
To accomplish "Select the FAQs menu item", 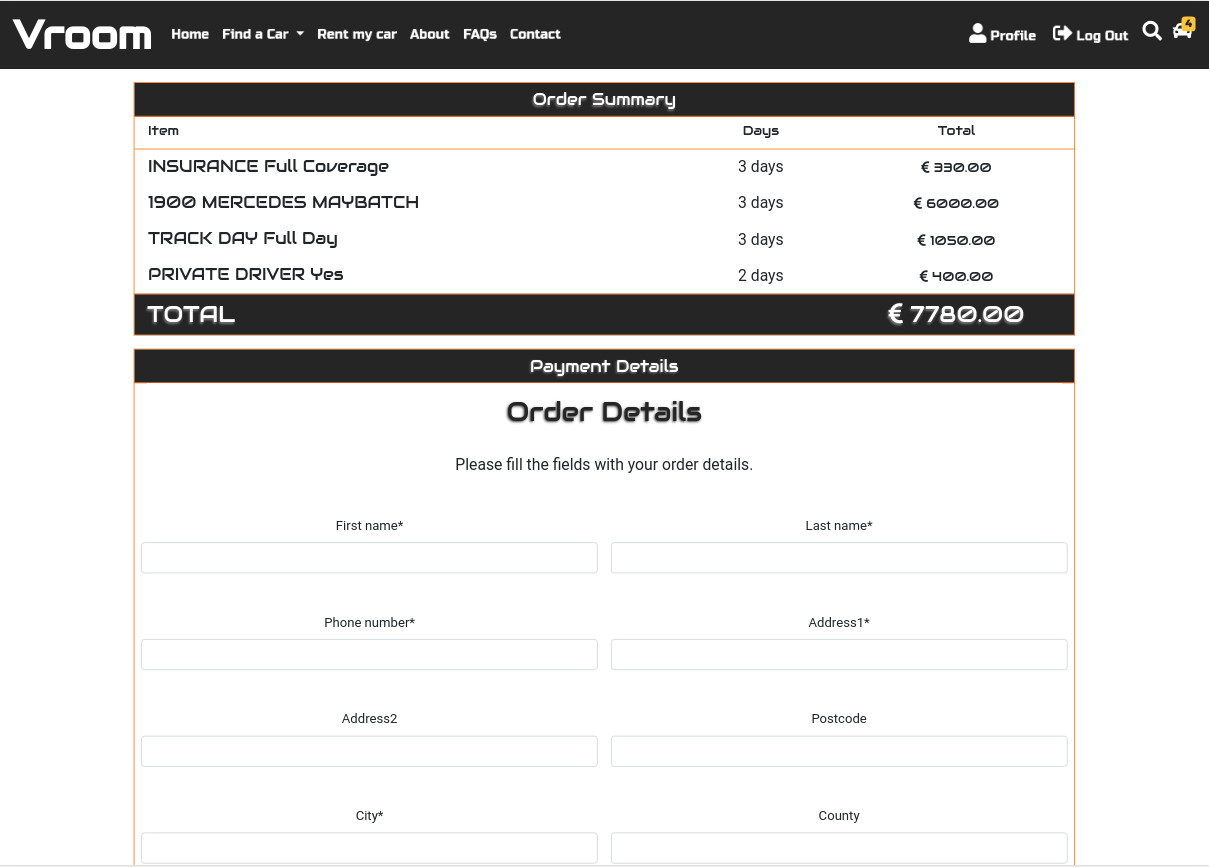I will [x=480, y=33].
